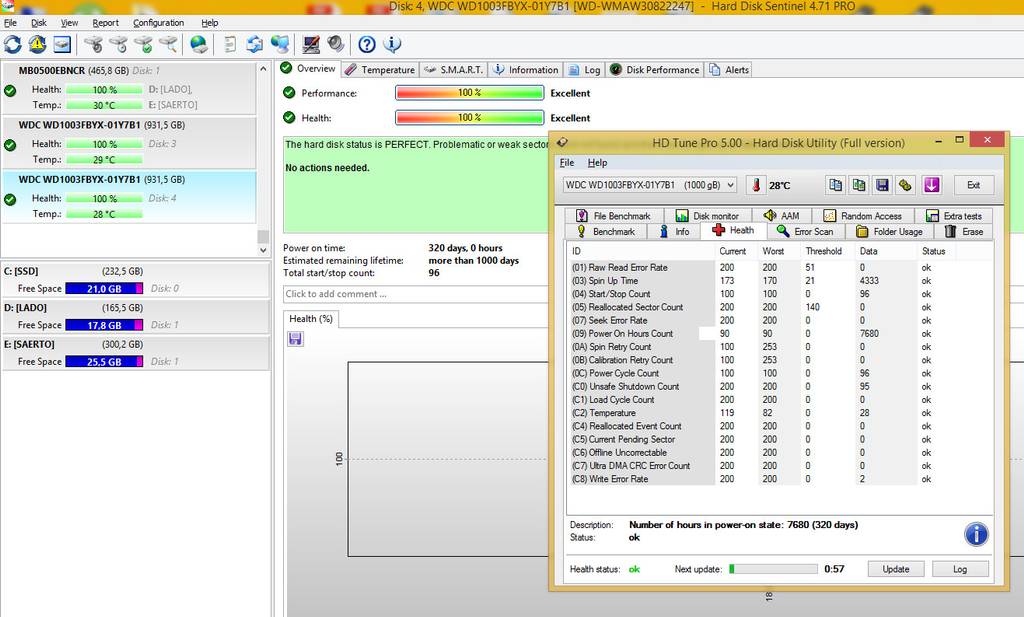Image resolution: width=1024 pixels, height=617 pixels.
Task: Click the blue question mark help icon
Action: coord(367,44)
